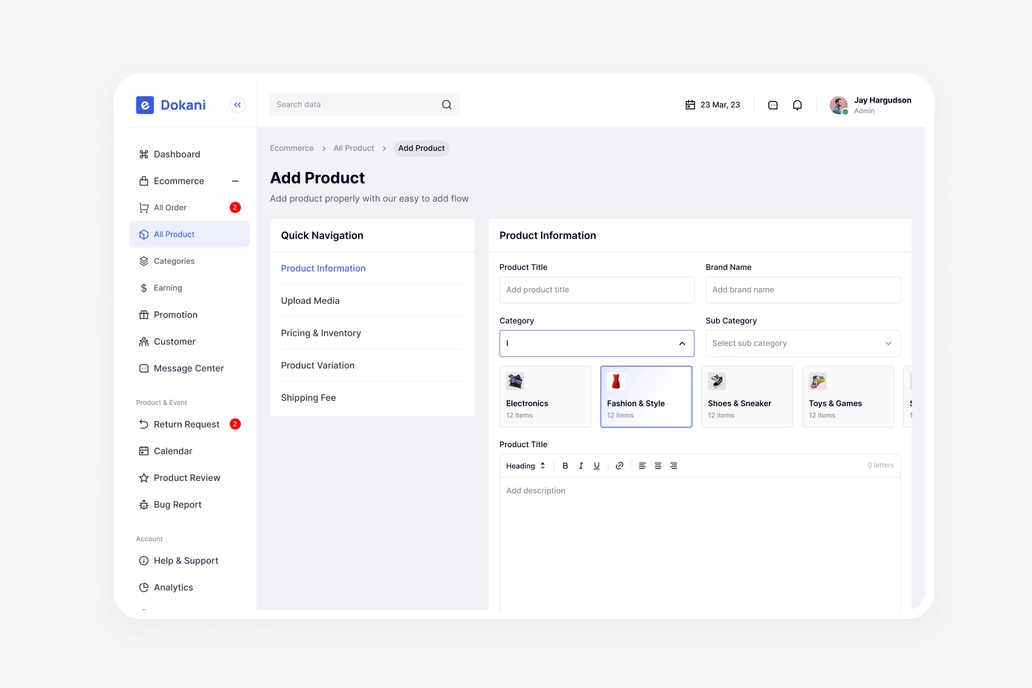Screen dimensions: 1032x688
Task: Click the search magnifier icon
Action: (x=446, y=105)
